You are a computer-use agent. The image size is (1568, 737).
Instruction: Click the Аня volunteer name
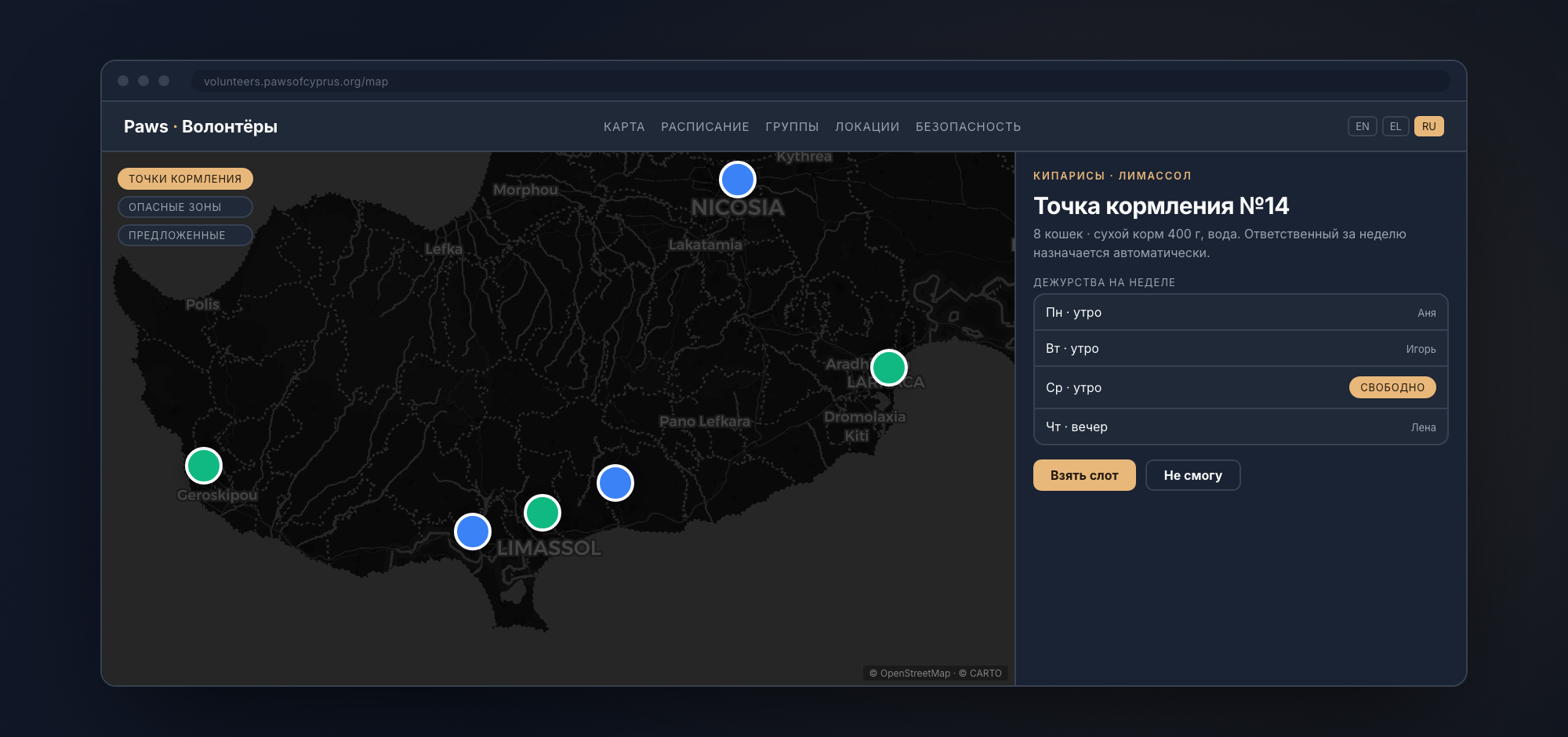click(x=1427, y=313)
